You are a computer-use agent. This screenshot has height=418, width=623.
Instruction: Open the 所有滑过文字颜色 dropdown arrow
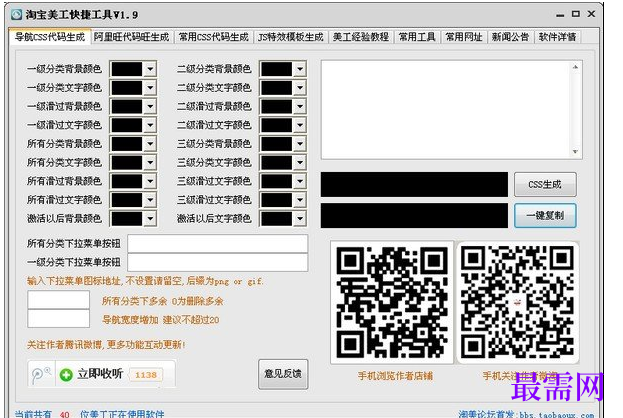pyautogui.click(x=150, y=199)
